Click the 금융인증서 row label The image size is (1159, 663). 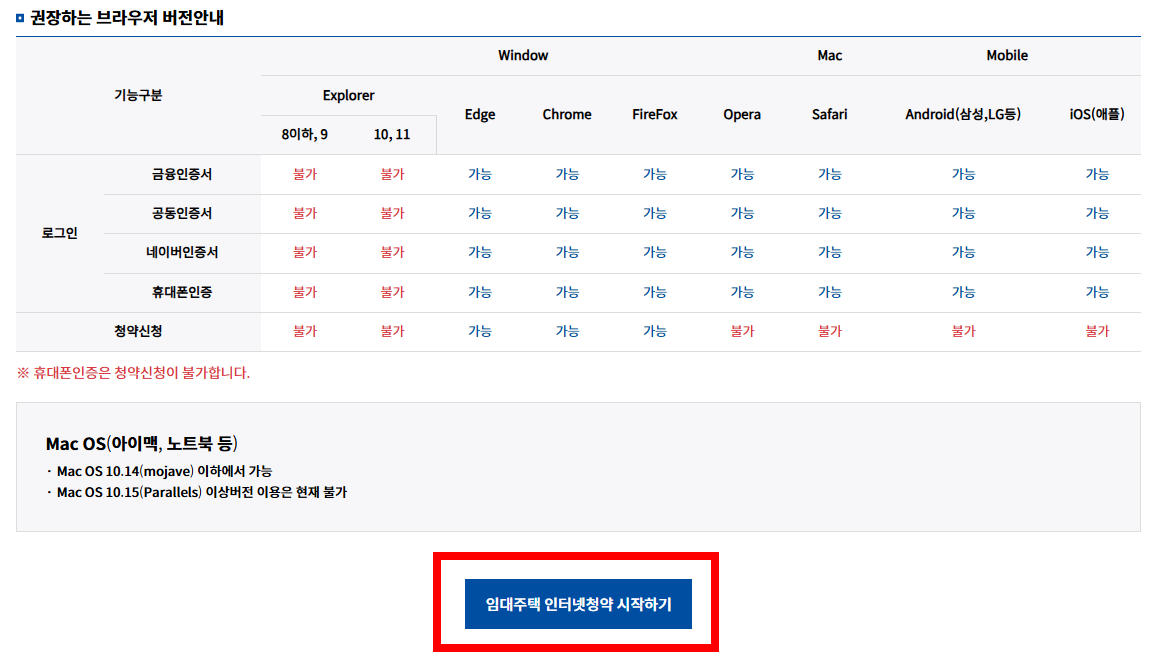click(183, 174)
